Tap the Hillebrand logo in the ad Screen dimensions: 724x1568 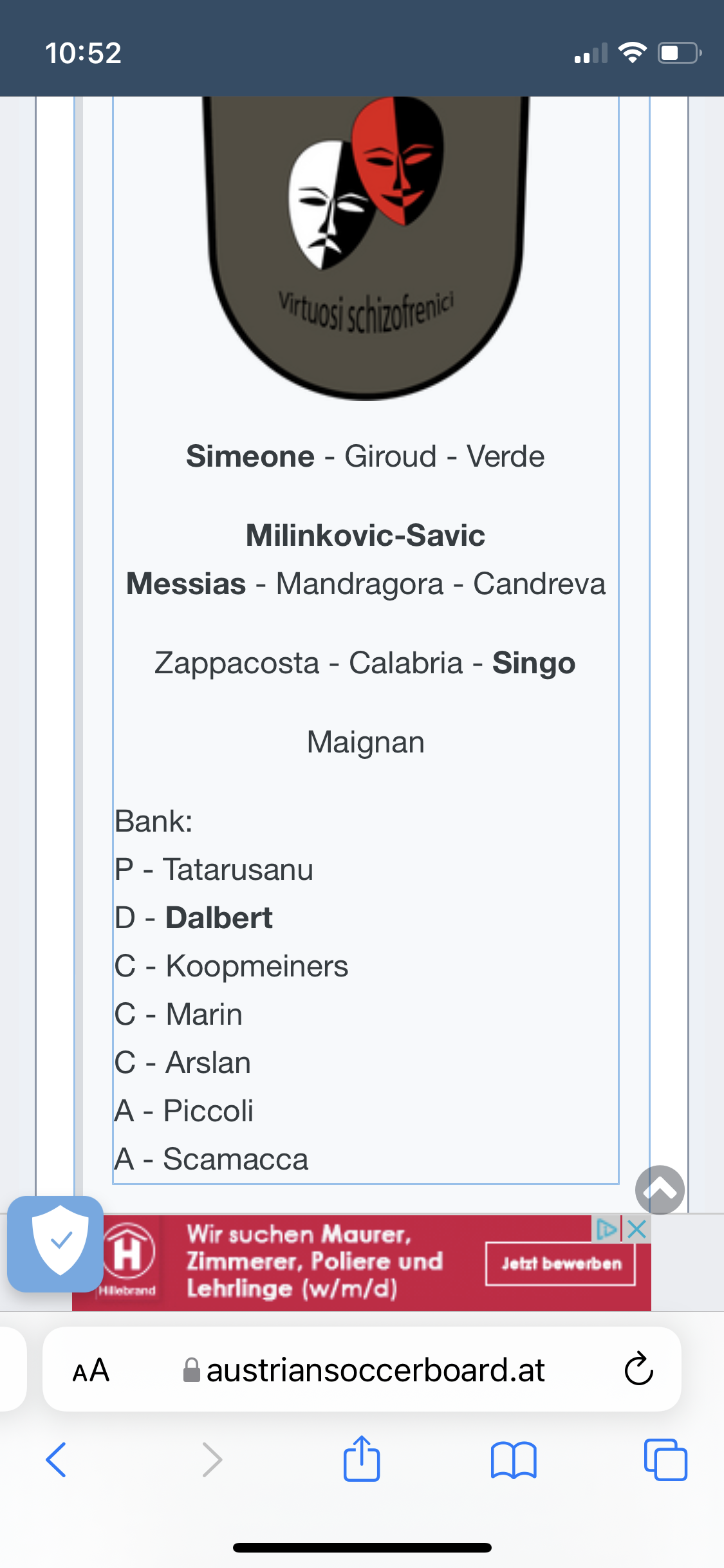127,1260
